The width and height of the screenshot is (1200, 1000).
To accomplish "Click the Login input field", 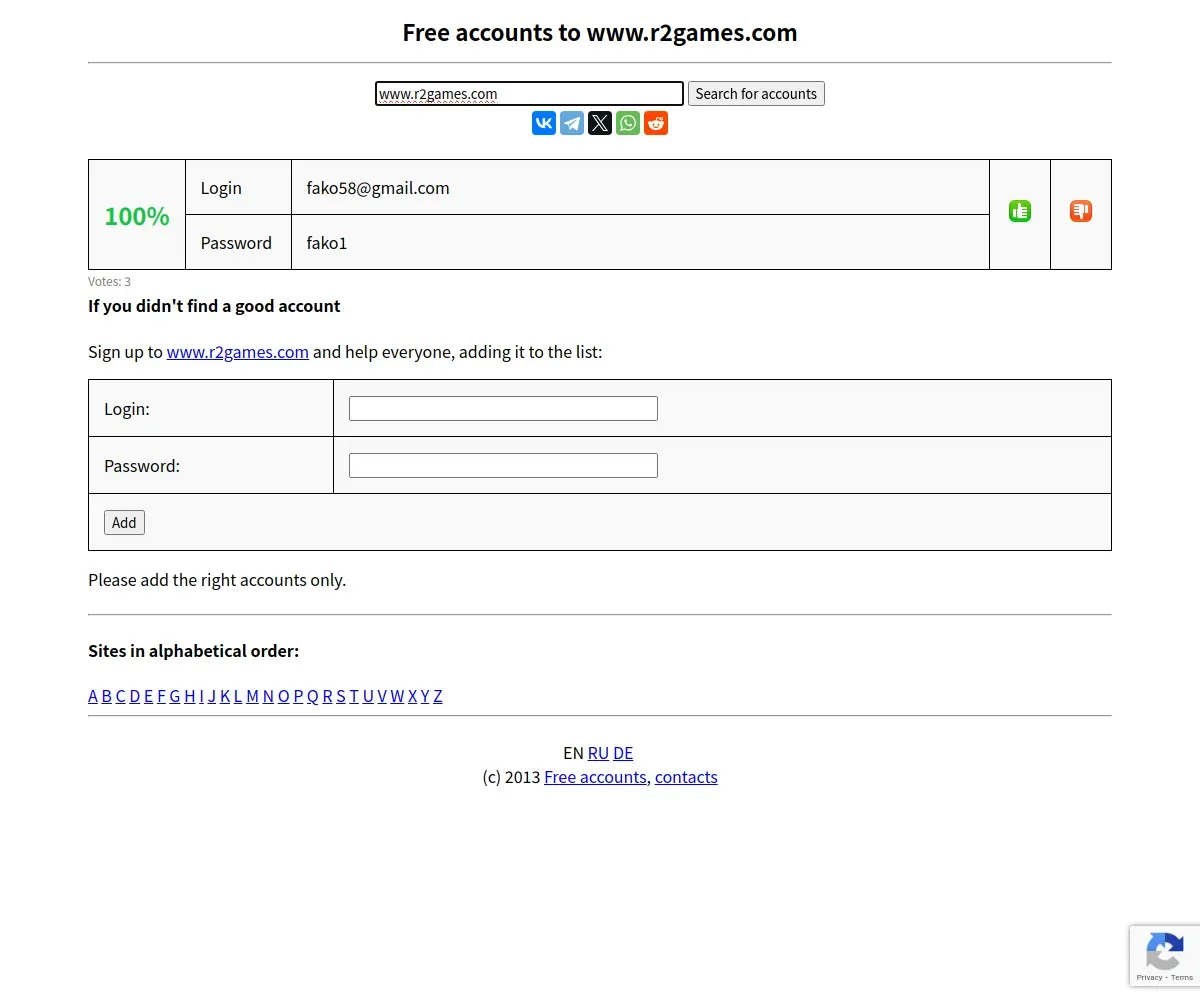I will tap(503, 408).
